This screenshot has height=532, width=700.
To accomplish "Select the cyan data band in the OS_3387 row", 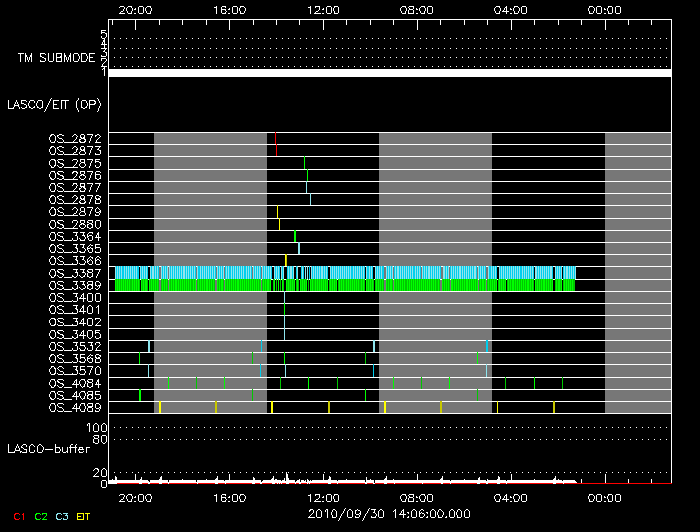I will [x=345, y=273].
